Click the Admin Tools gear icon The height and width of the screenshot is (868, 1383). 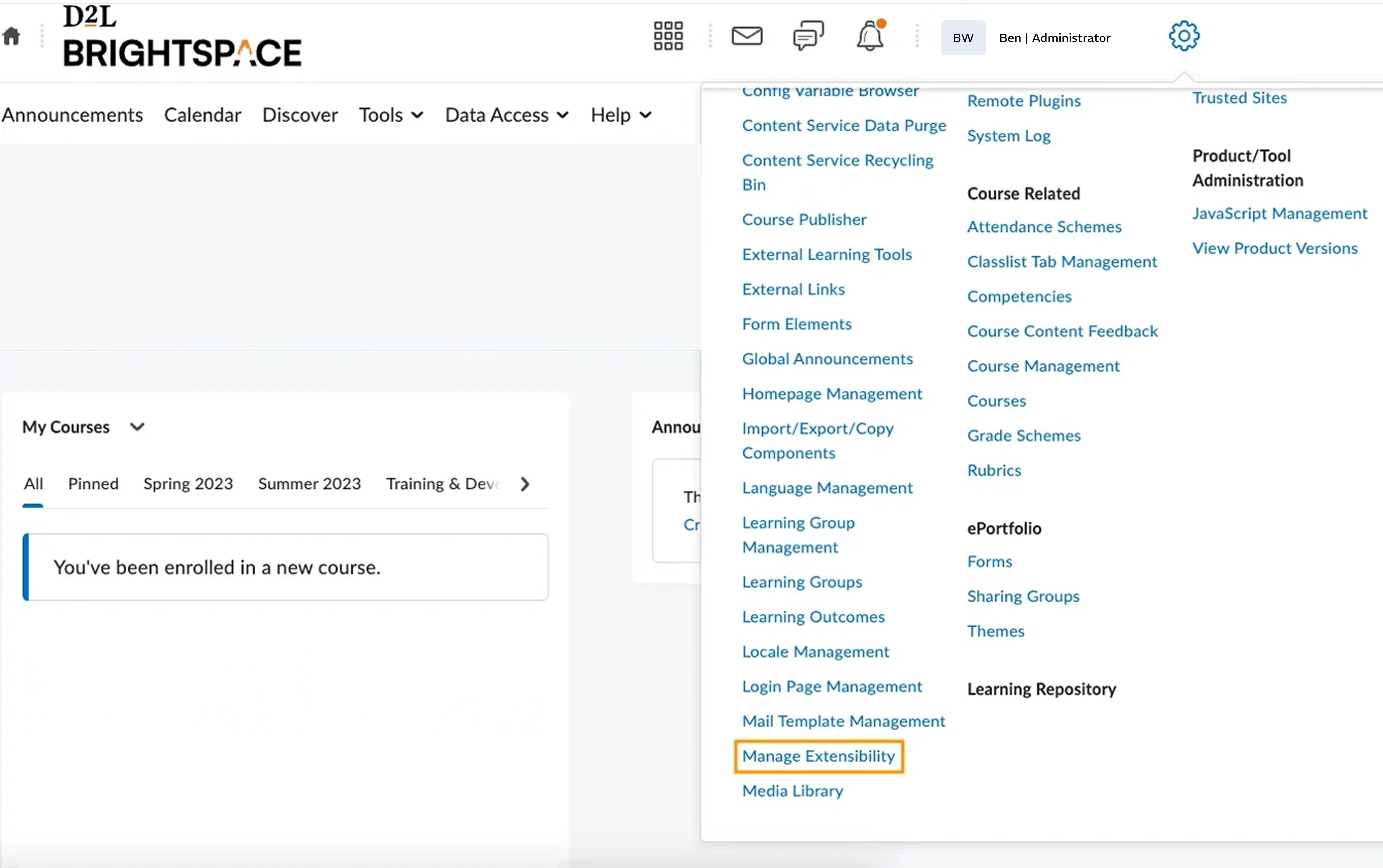[x=1184, y=36]
